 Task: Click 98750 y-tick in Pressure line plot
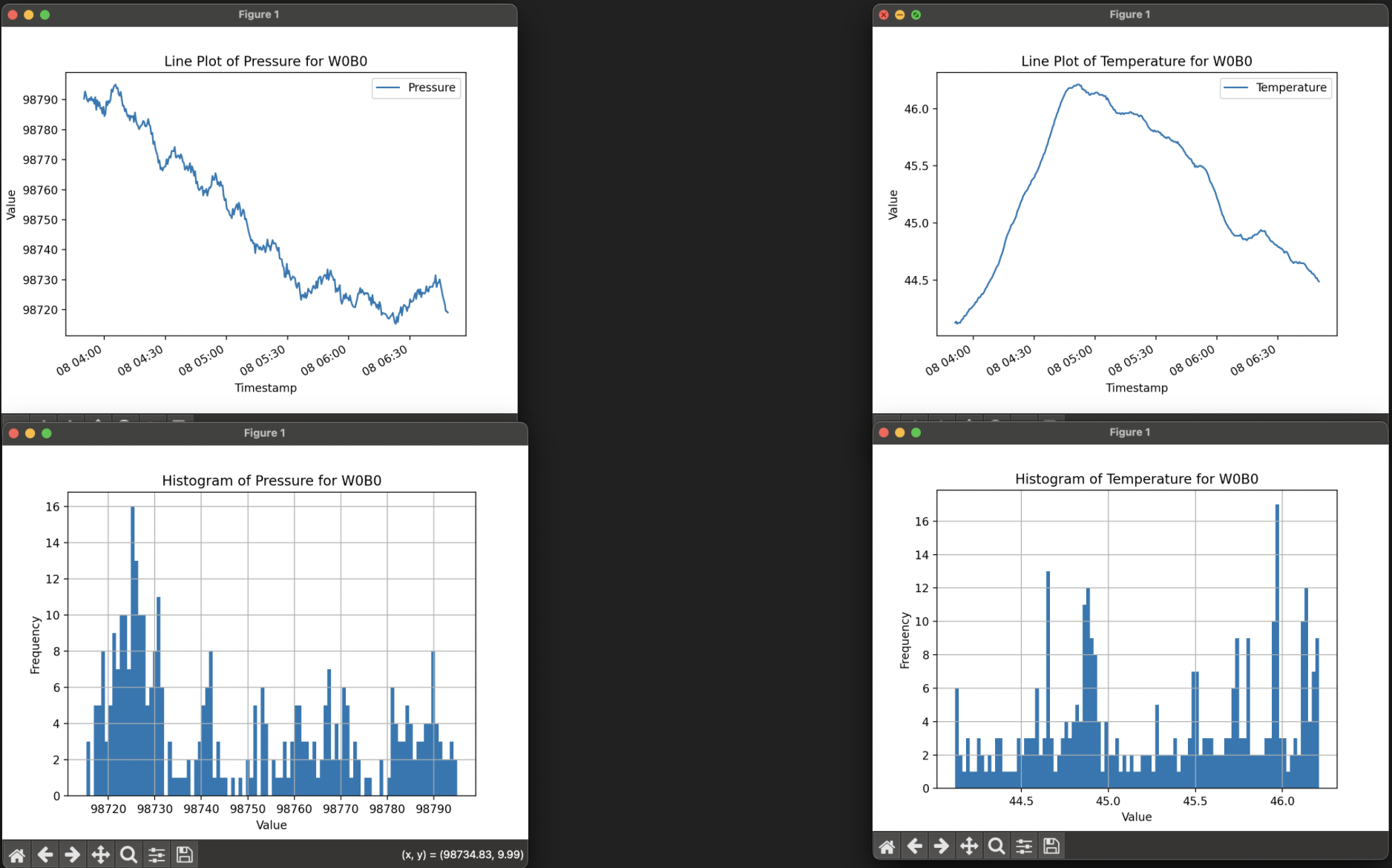click(40, 220)
